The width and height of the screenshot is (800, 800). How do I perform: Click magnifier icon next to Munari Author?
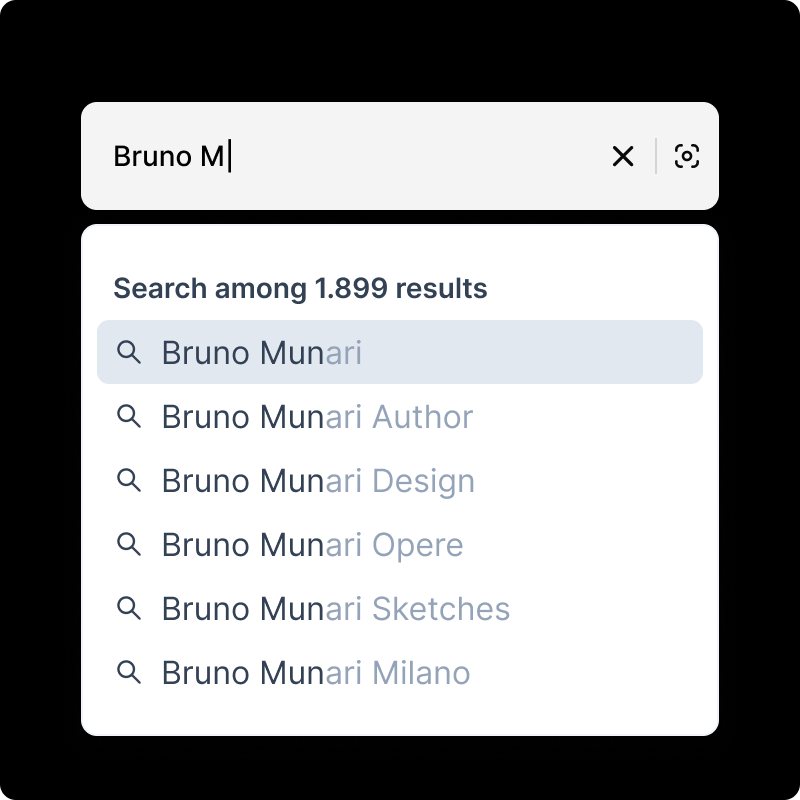pyautogui.click(x=129, y=416)
